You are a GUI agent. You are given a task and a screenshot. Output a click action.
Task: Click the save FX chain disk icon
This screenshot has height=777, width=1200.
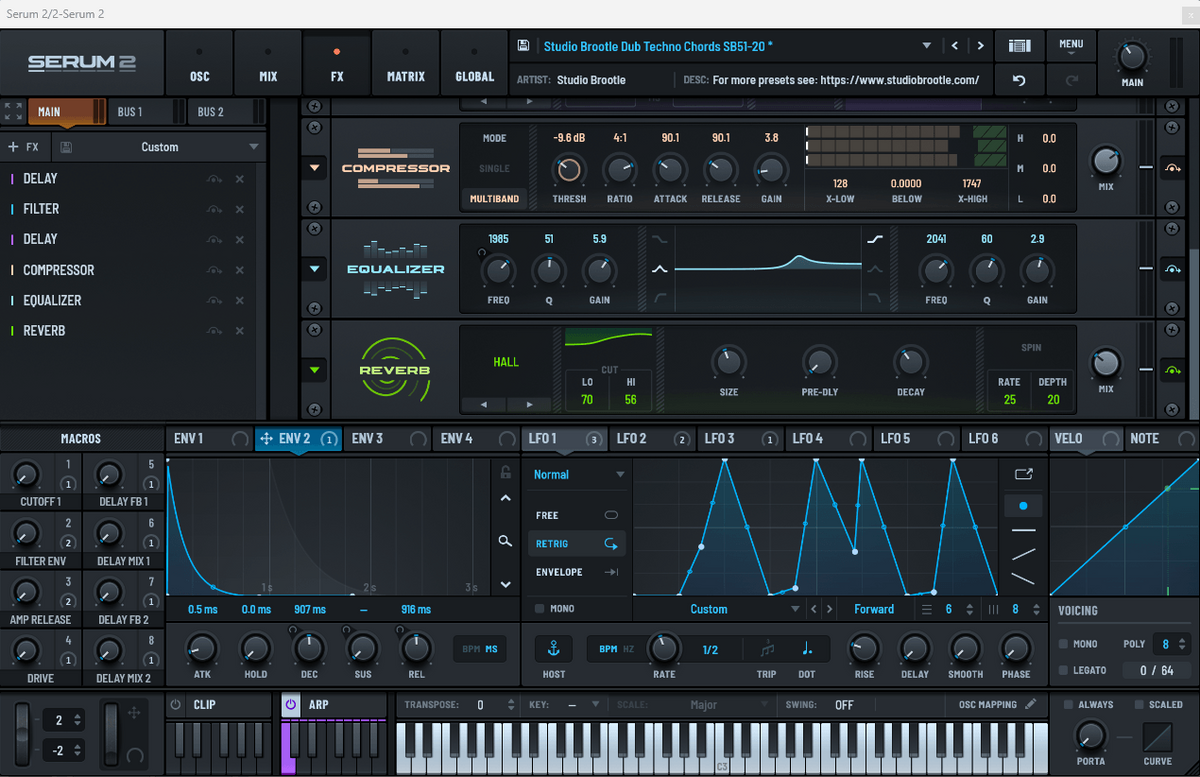[66, 147]
